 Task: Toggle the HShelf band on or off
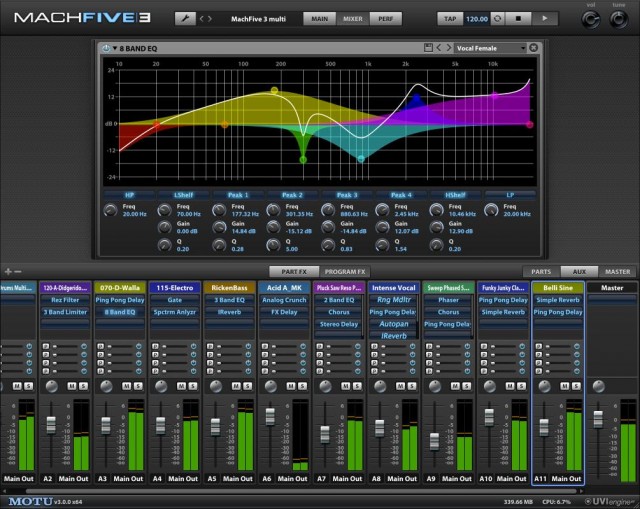point(454,195)
